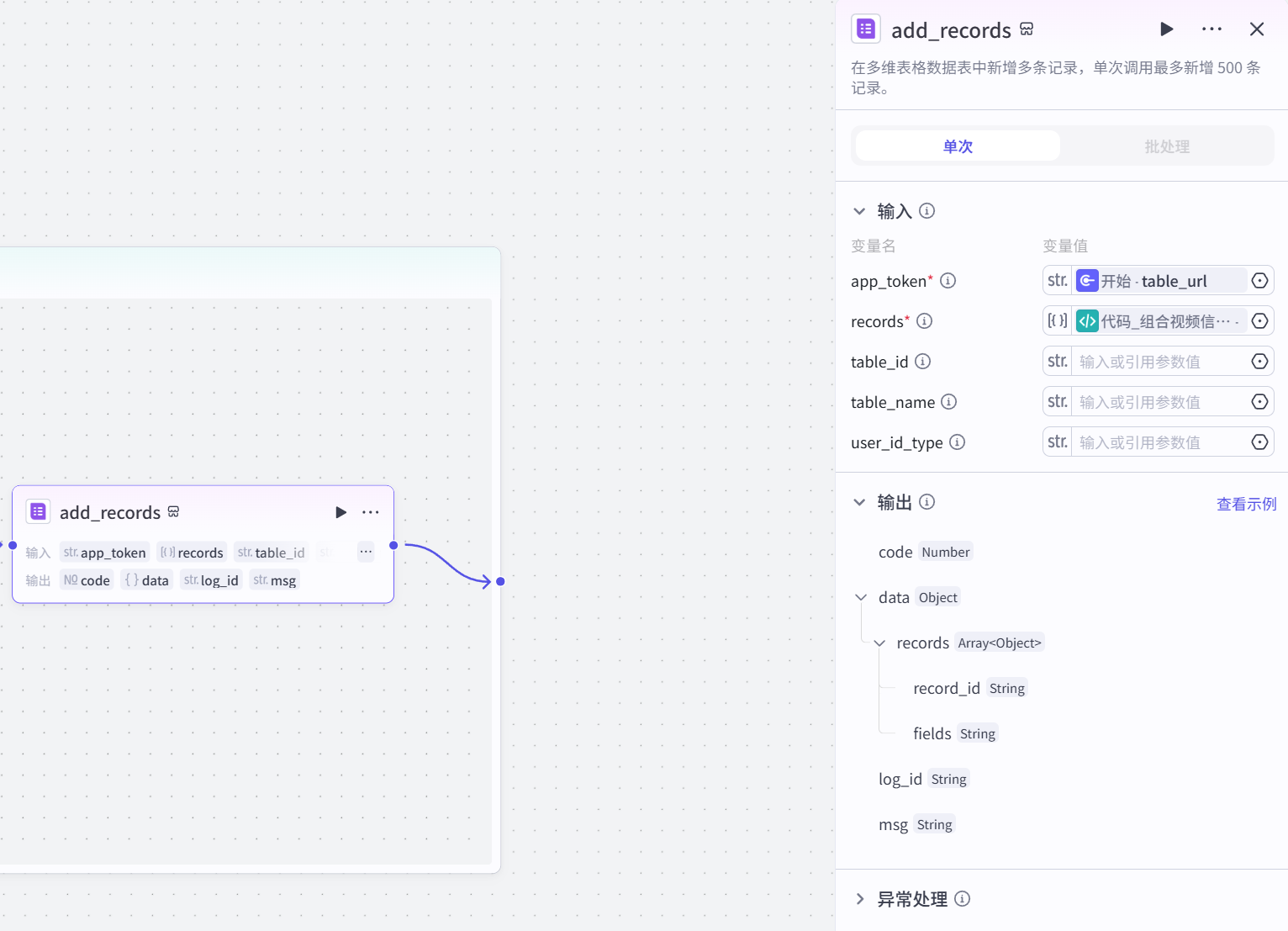The width and height of the screenshot is (1288, 931).
Task: Click badge icon beside canvas node title
Action: [173, 511]
